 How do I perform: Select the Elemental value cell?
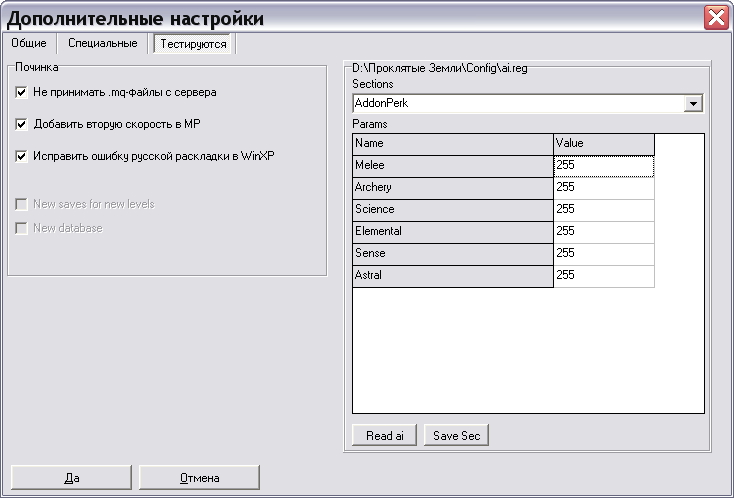pos(603,231)
